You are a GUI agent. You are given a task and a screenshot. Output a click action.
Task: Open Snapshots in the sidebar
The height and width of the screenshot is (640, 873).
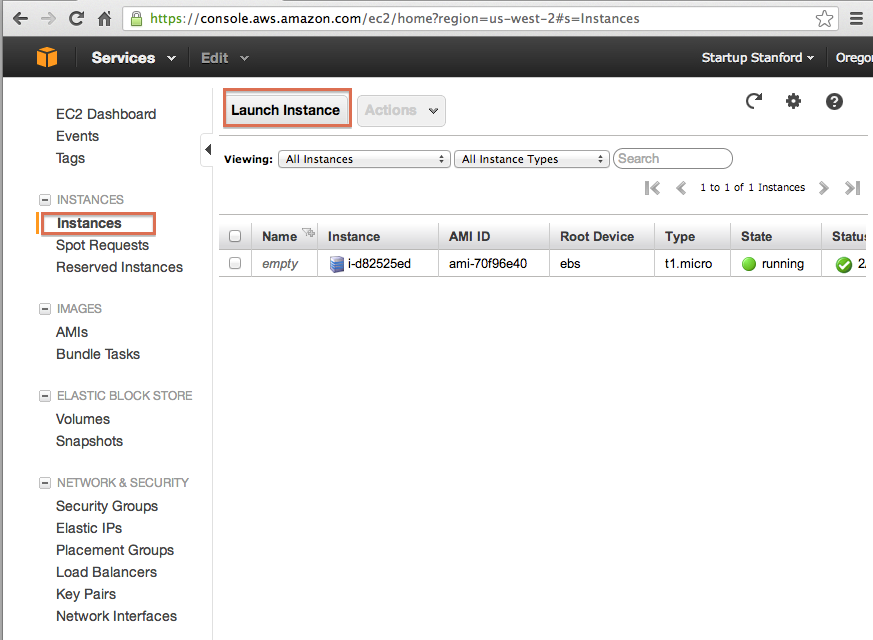(x=89, y=441)
